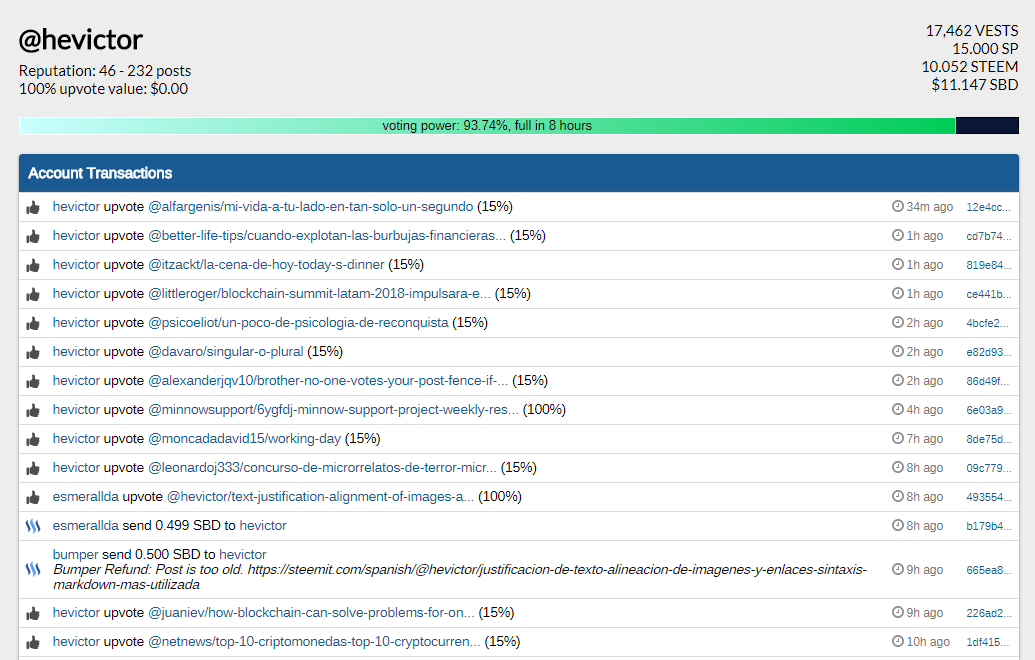Open transaction hash 12e4cc...
Viewport: 1035px width, 660px height.
[988, 207]
